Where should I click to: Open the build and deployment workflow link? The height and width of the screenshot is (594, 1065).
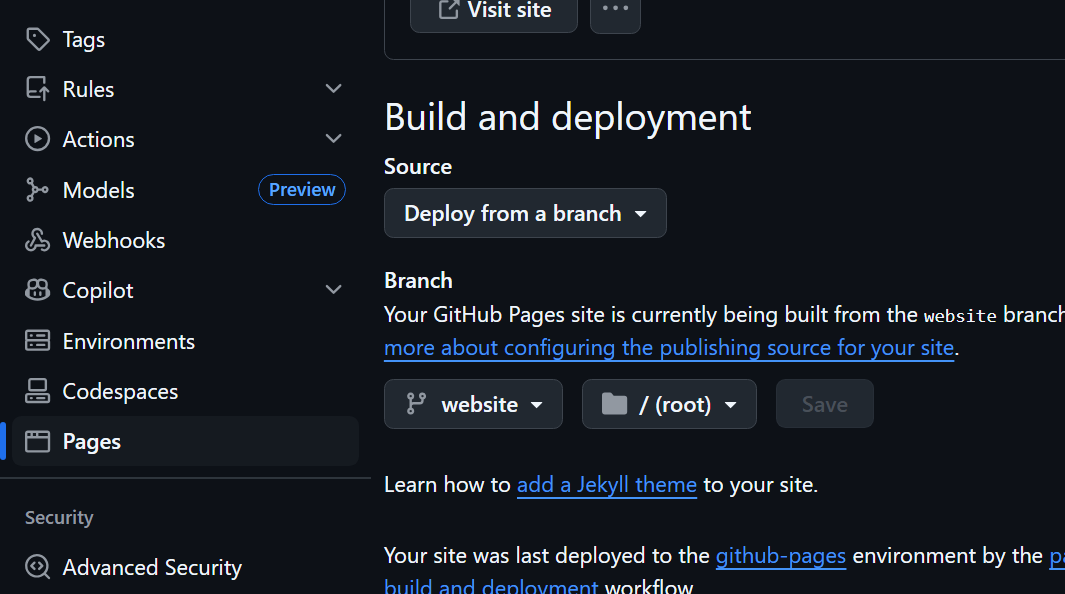(x=491, y=585)
